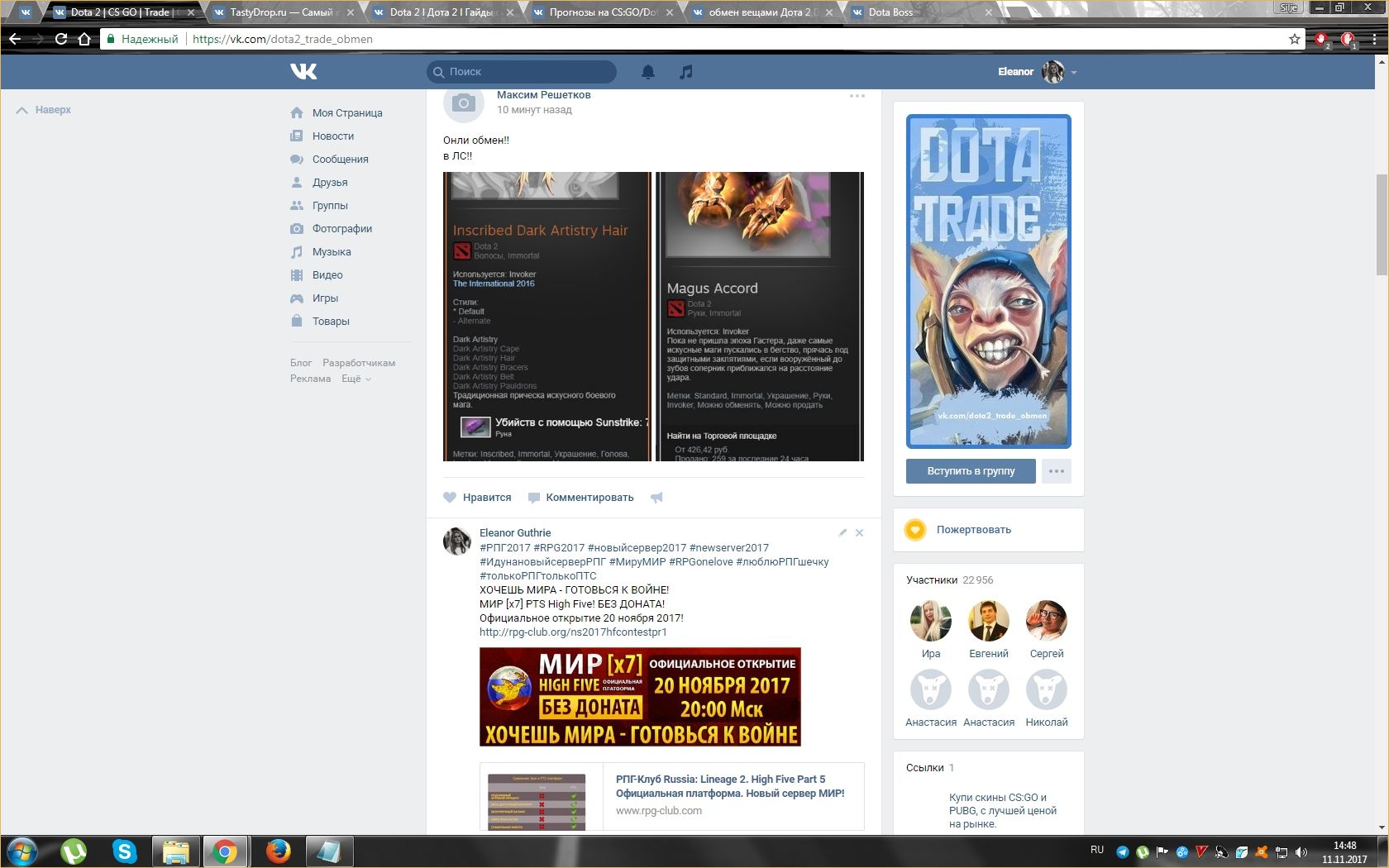Open group actions three dots button
The image size is (1389, 868).
coord(1057,471)
